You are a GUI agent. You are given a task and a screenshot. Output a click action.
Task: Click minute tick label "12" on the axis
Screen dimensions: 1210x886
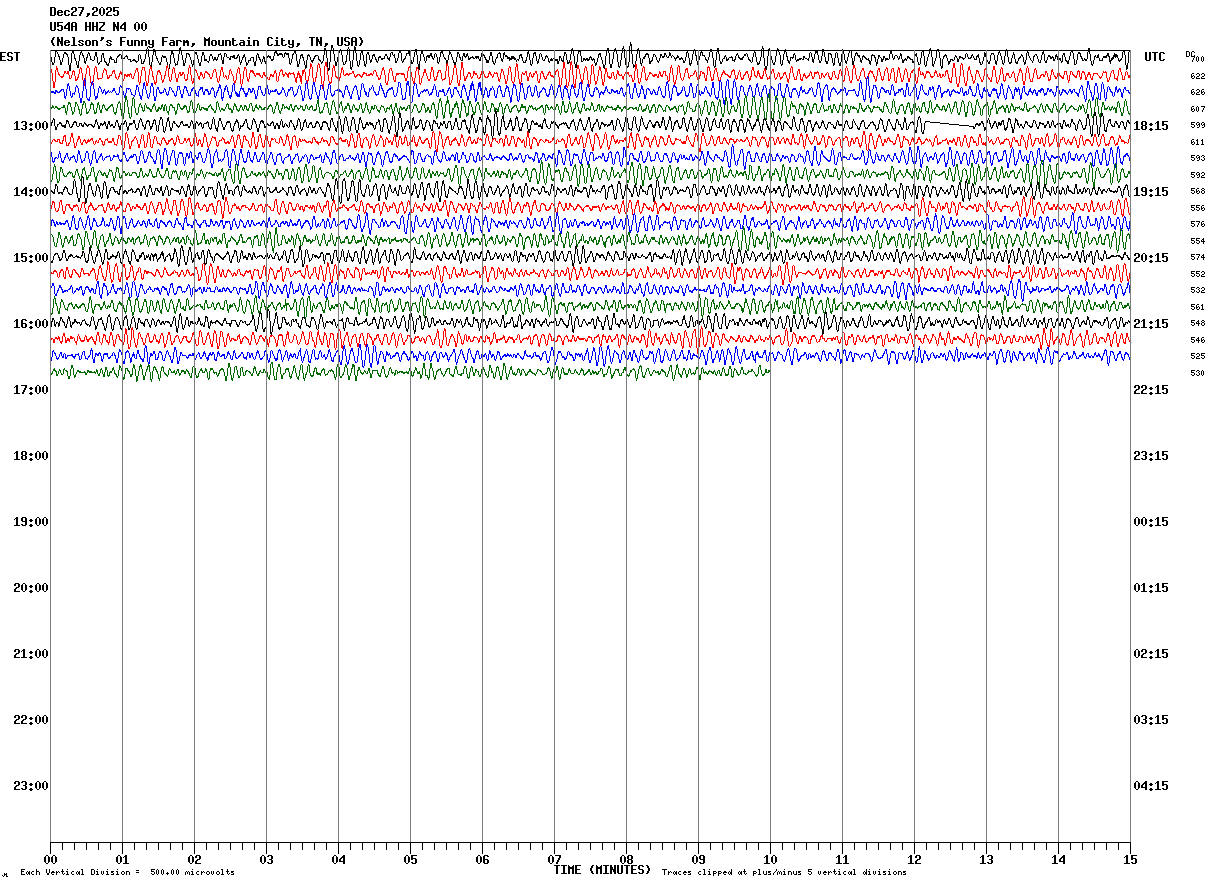(x=914, y=859)
